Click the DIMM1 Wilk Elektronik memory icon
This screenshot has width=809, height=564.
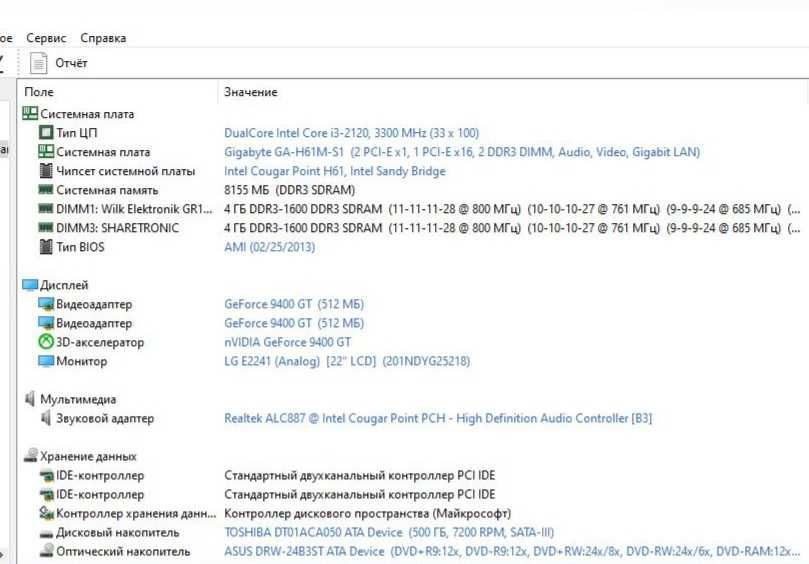pyautogui.click(x=46, y=209)
